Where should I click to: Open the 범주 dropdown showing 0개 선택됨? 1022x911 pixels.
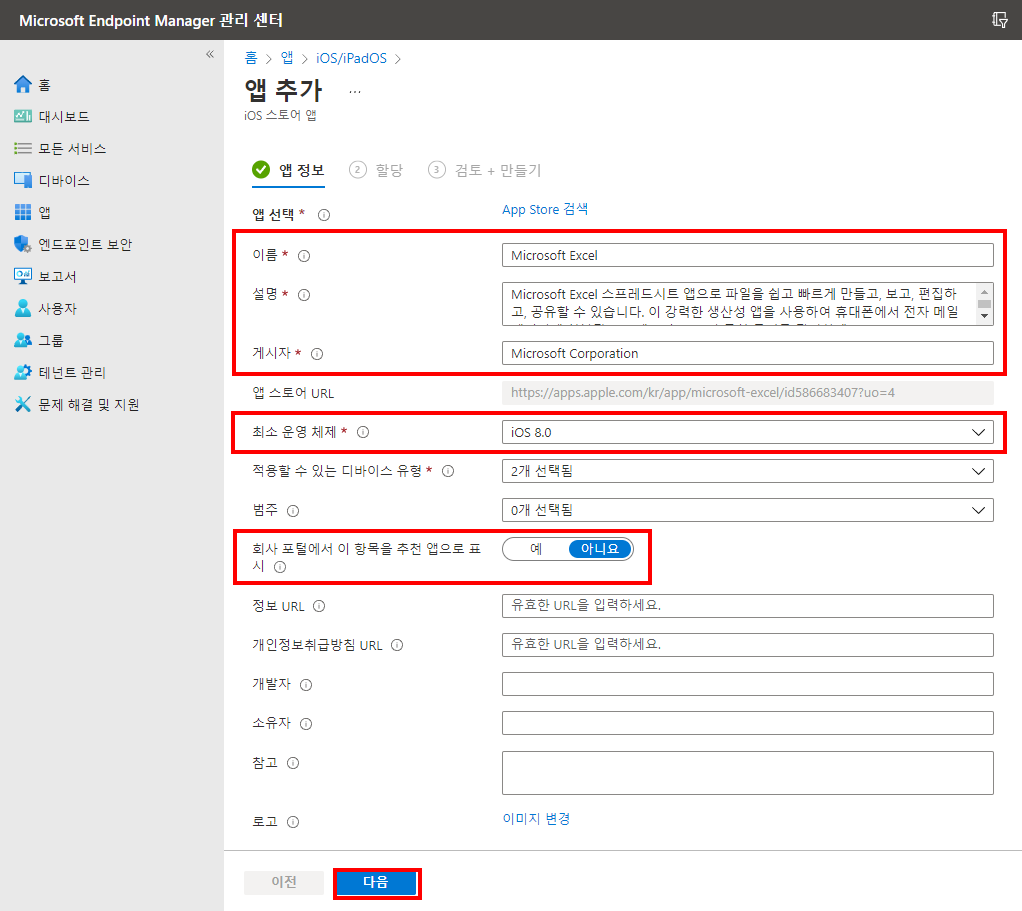[748, 510]
